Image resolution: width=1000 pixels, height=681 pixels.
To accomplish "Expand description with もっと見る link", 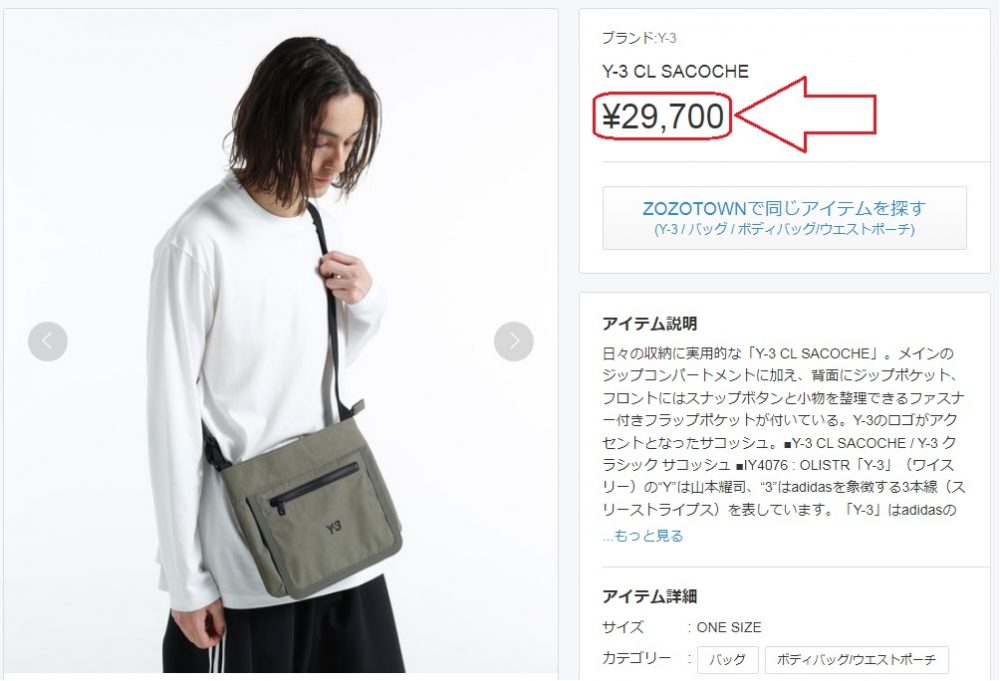I will pos(643,536).
